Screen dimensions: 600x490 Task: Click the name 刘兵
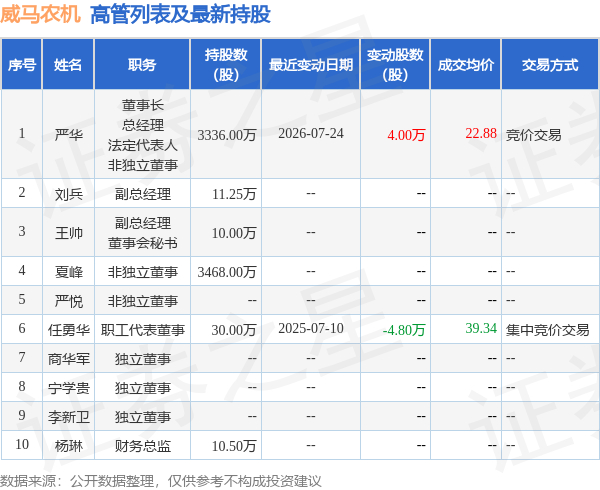[68, 194]
